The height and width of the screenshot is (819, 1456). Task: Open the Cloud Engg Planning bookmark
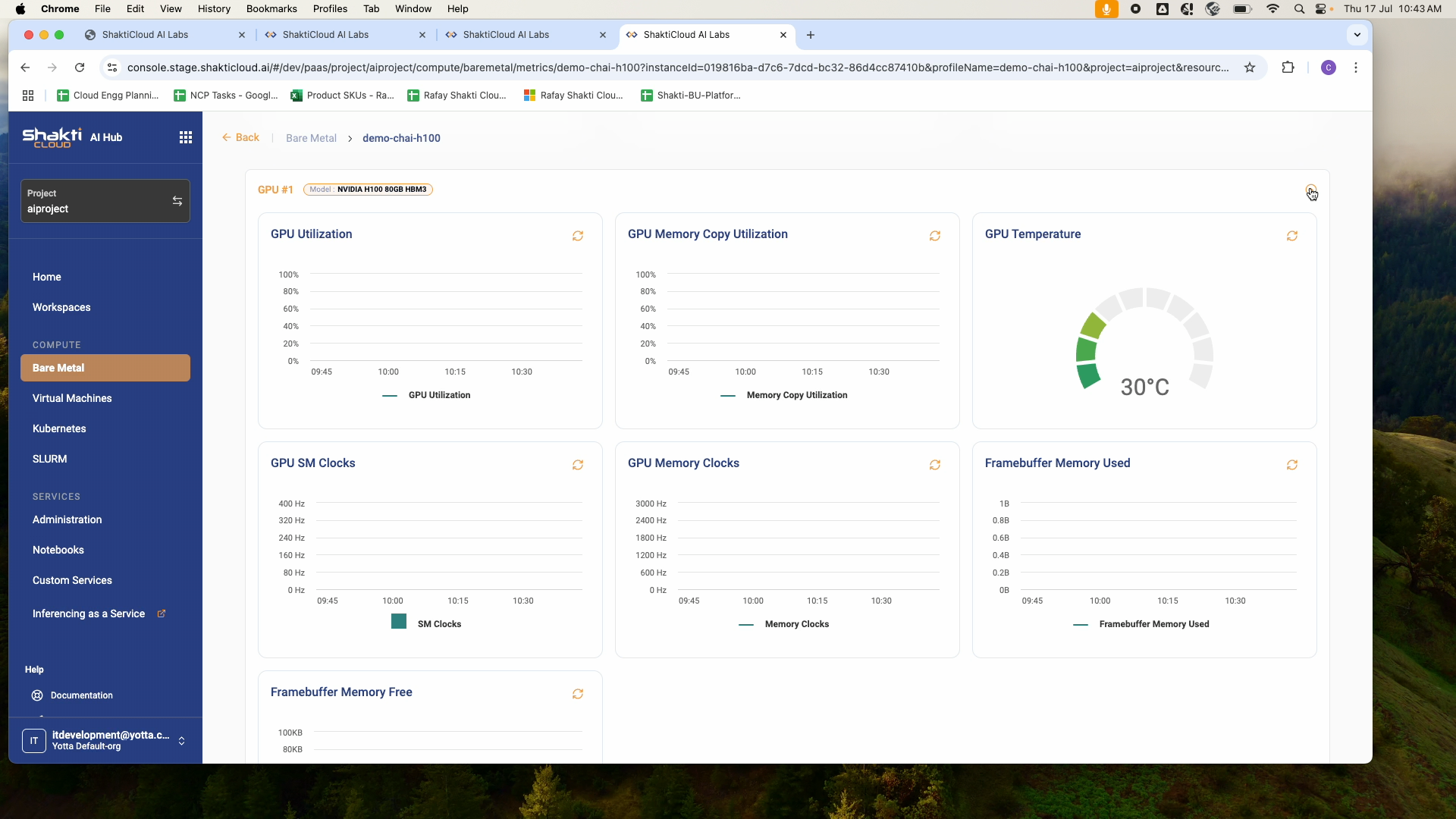[x=108, y=96]
